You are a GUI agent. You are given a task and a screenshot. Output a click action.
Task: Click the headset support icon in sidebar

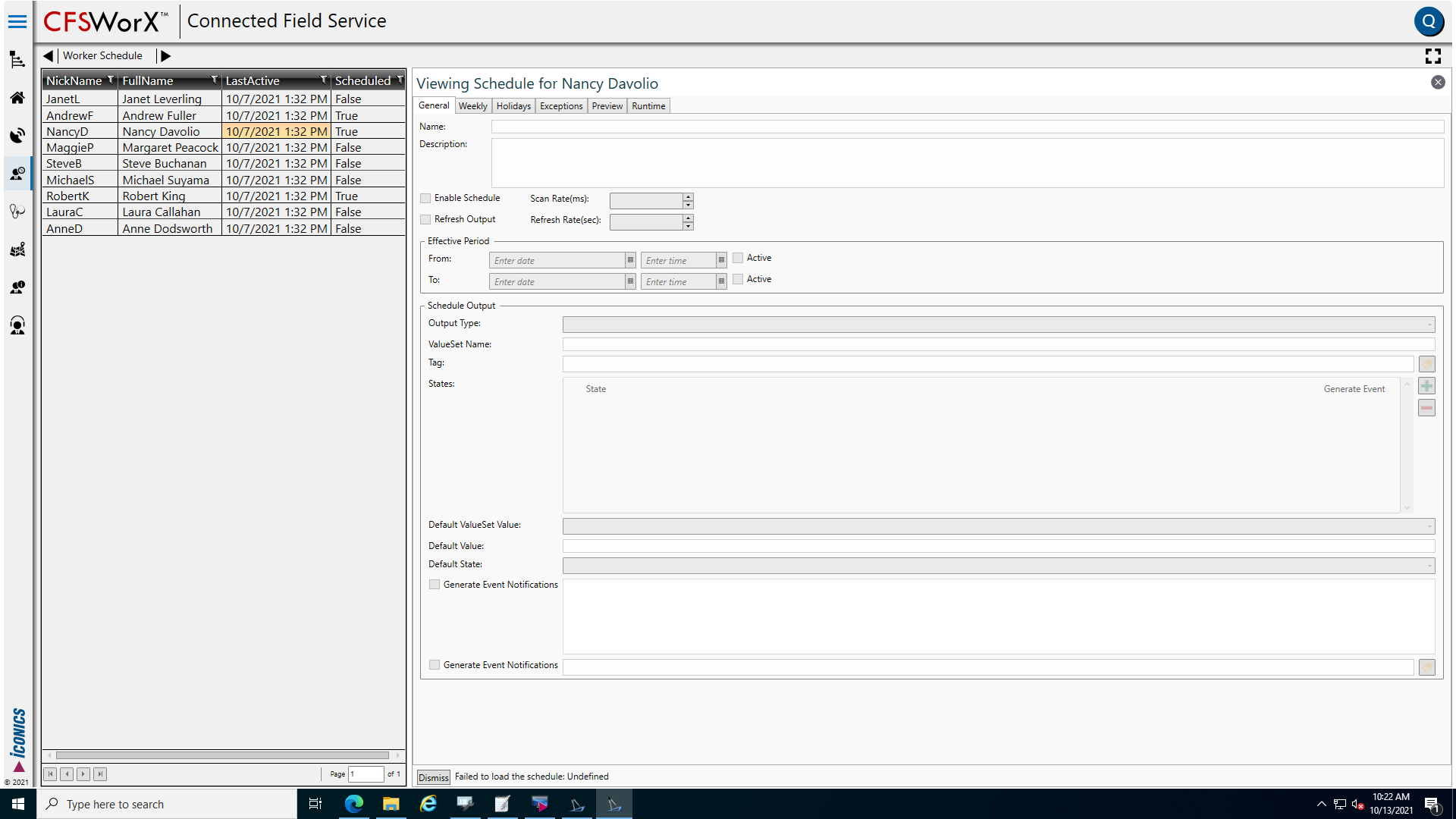pos(17,326)
